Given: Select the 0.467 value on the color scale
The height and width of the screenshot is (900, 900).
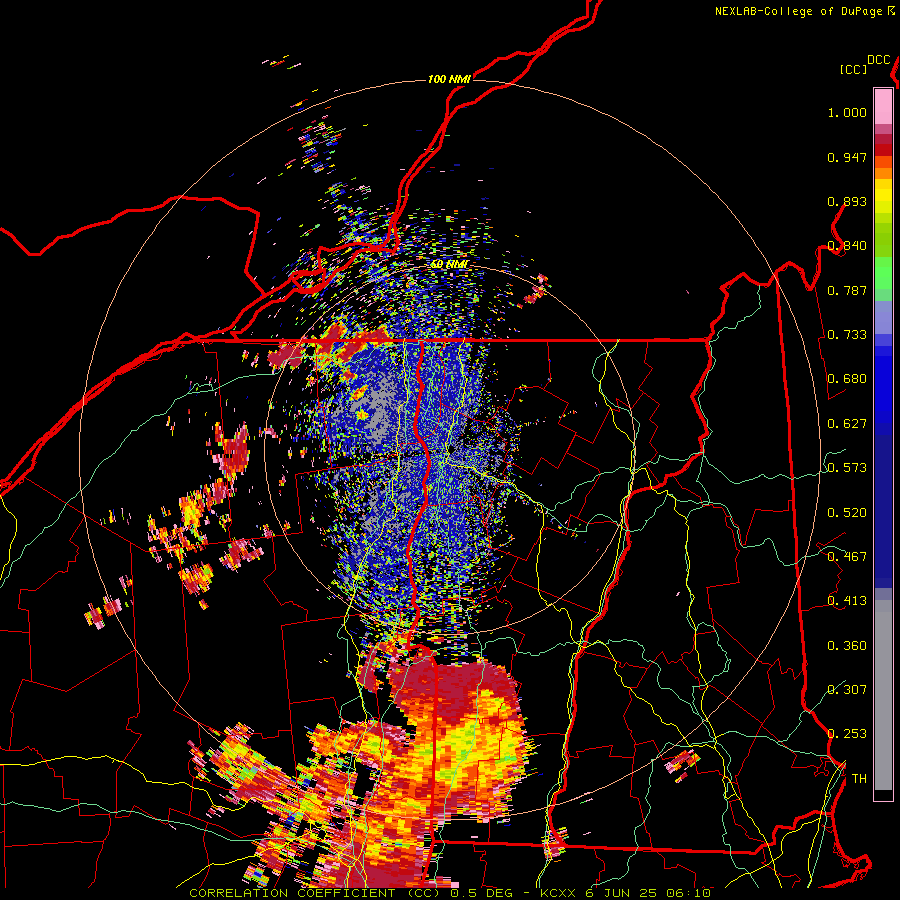Looking at the screenshot, I should click(847, 557).
